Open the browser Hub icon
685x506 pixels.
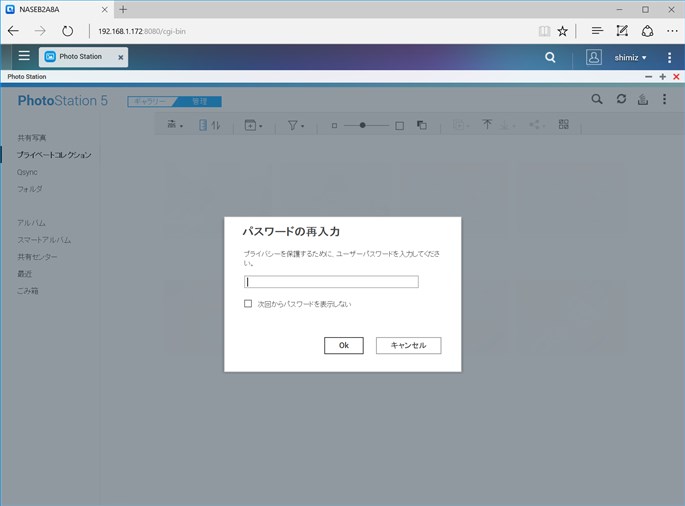tap(597, 31)
